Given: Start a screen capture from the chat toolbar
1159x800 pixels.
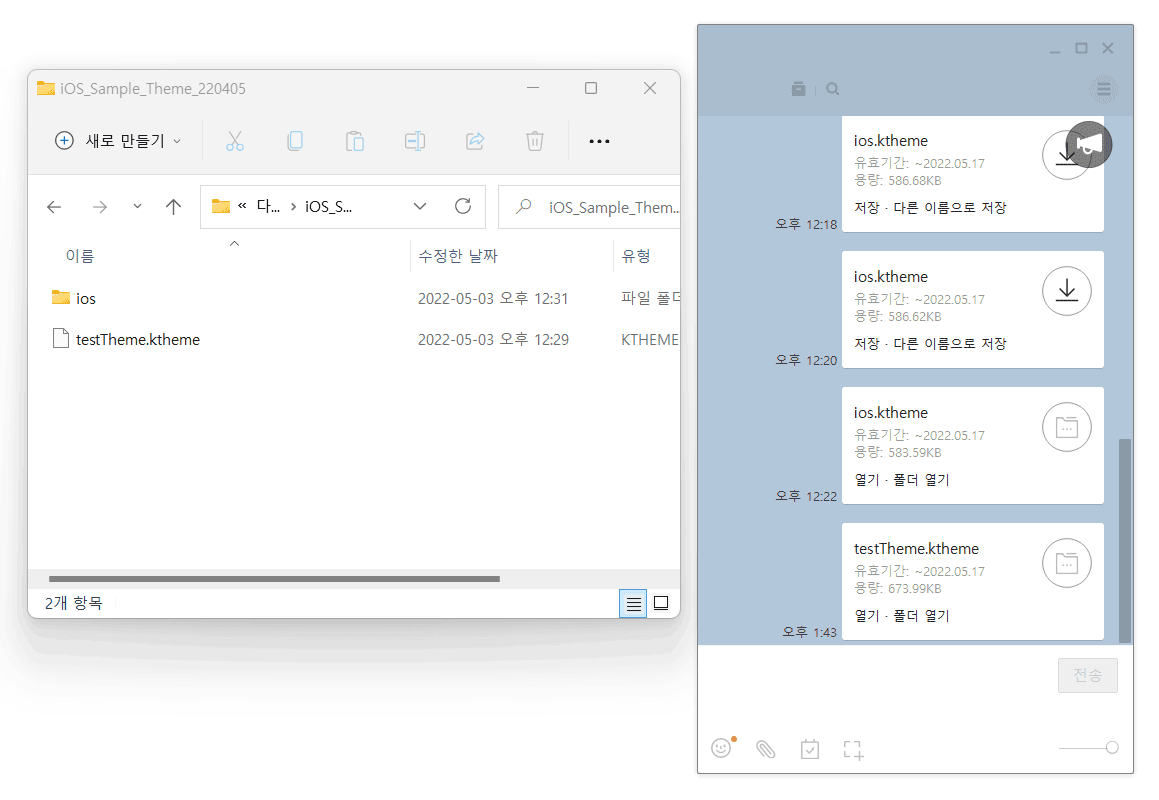Looking at the screenshot, I should (x=853, y=748).
